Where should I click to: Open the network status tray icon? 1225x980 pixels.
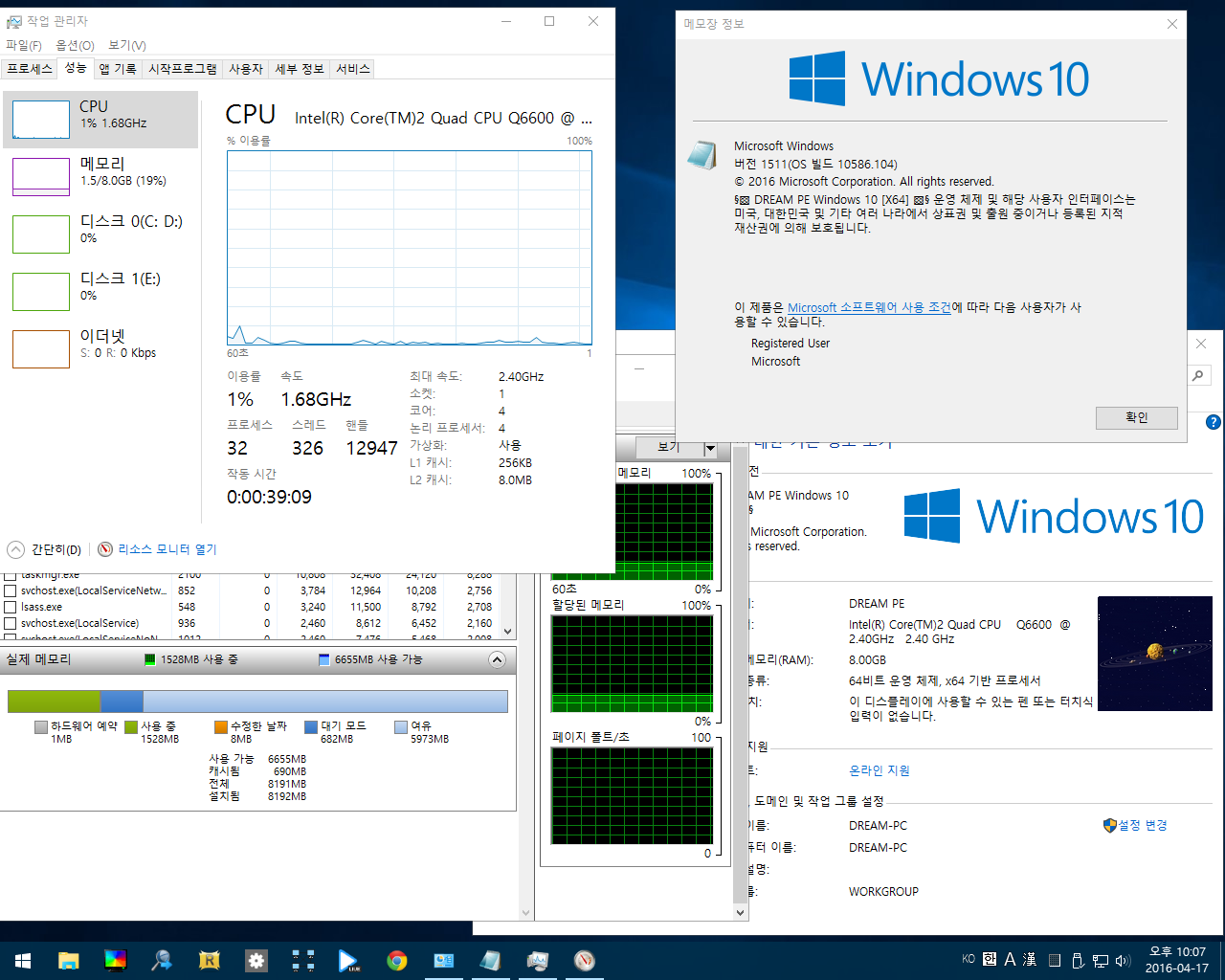point(1101,960)
